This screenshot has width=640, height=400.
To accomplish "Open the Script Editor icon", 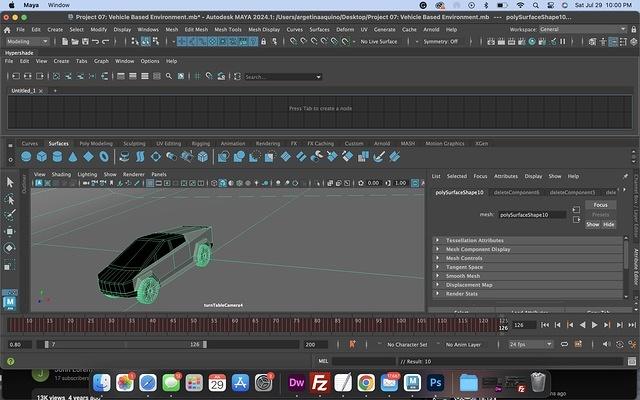I will pyautogui.click(x=632, y=361).
